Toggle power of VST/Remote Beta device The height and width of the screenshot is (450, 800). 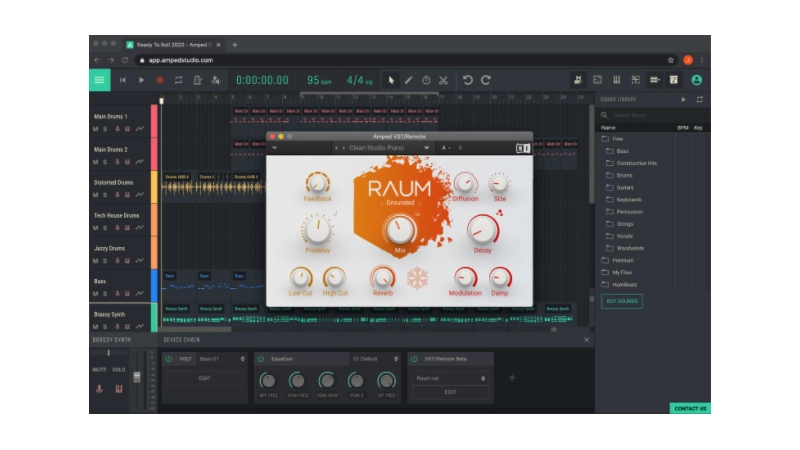[414, 359]
